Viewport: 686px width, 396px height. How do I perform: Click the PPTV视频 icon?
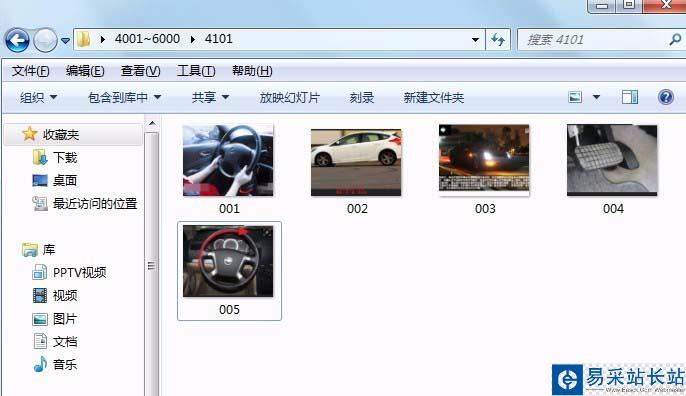coord(40,273)
